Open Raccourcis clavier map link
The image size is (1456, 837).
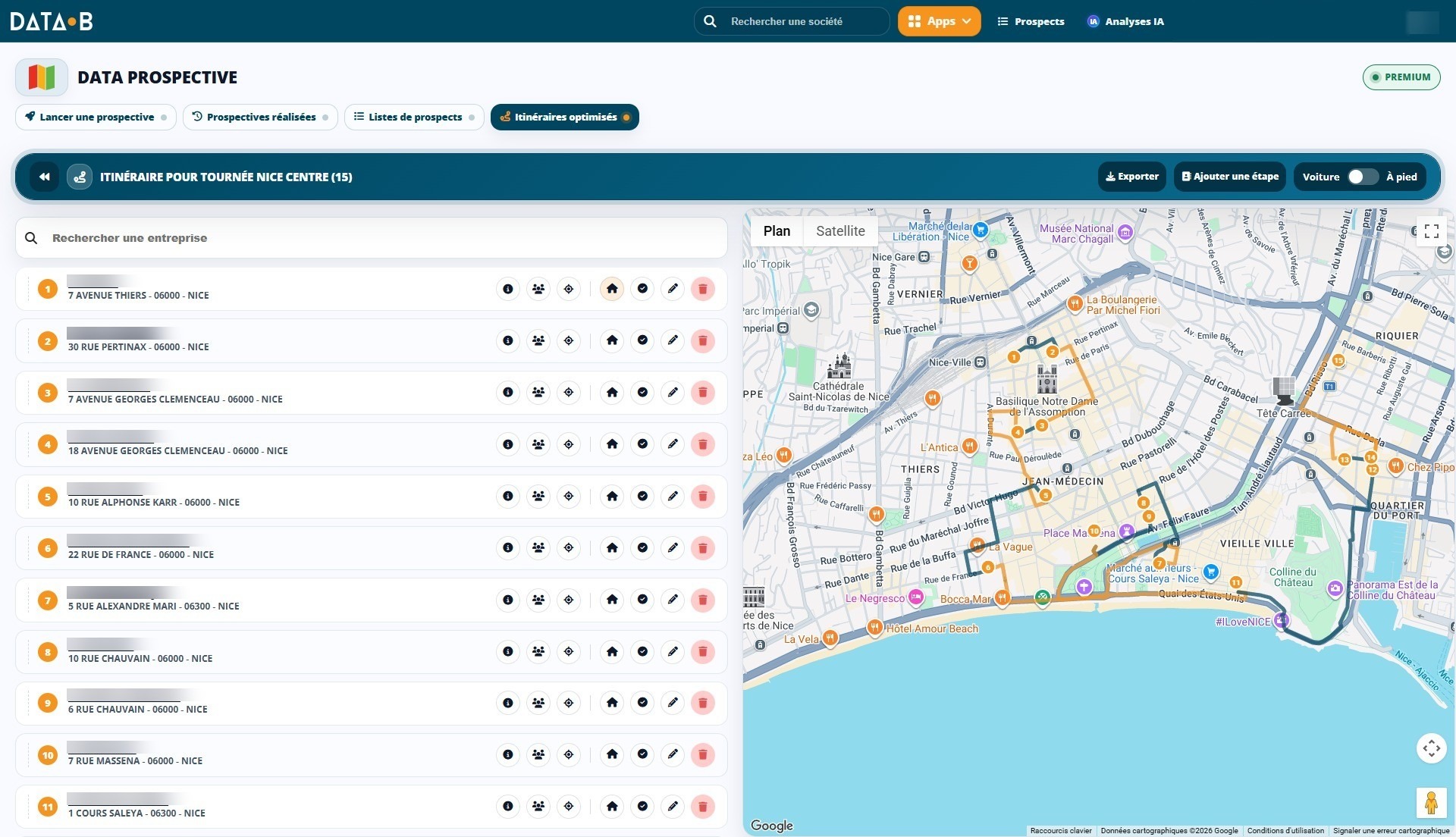tap(1061, 831)
